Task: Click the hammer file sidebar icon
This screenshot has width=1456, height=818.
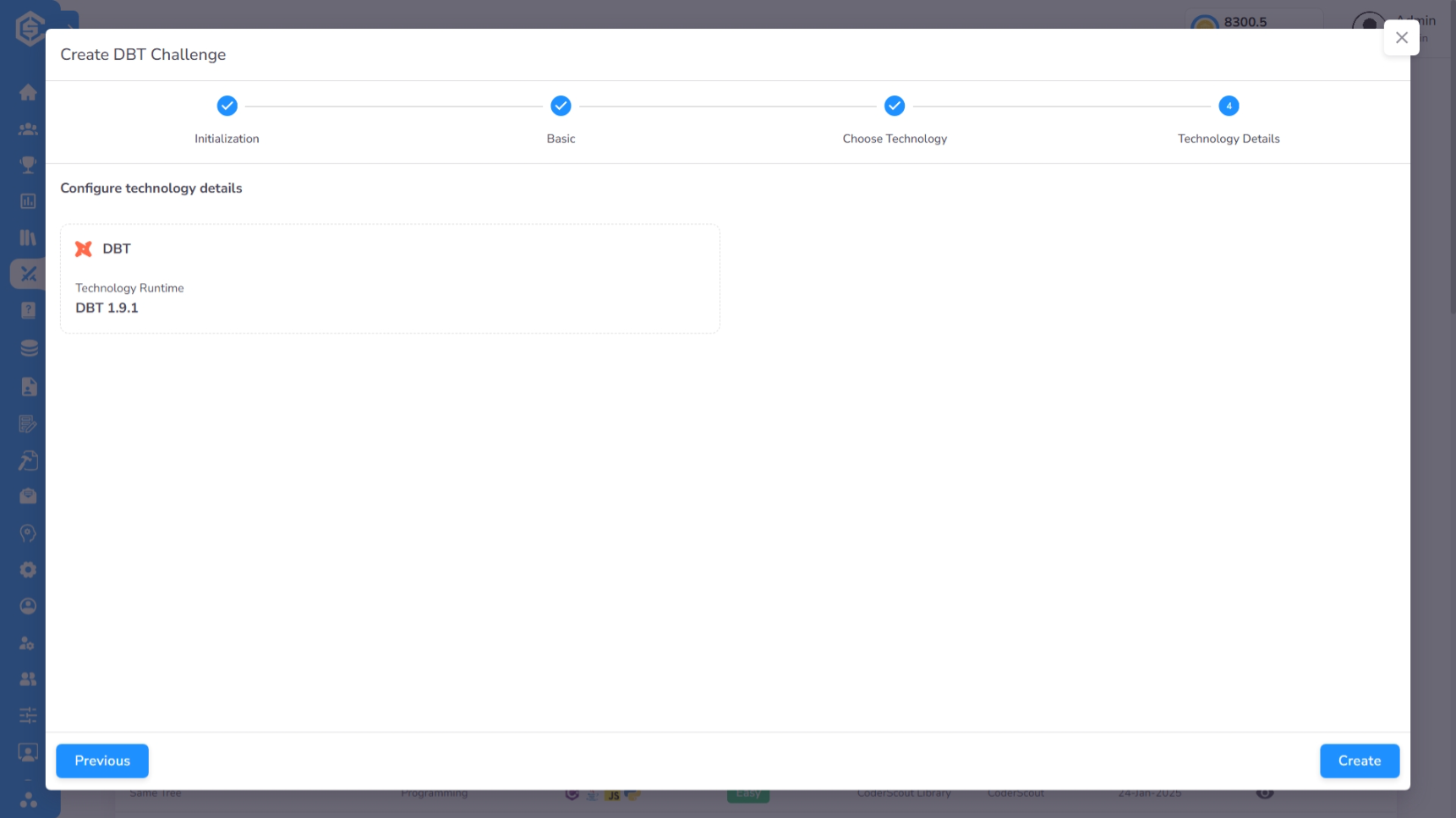Action: pos(28,461)
